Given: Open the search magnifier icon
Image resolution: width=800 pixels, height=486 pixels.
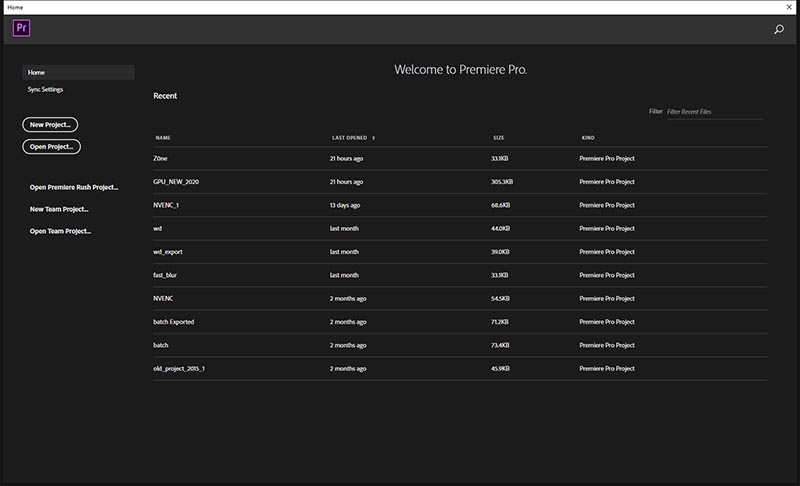Looking at the screenshot, I should pyautogui.click(x=779, y=30).
